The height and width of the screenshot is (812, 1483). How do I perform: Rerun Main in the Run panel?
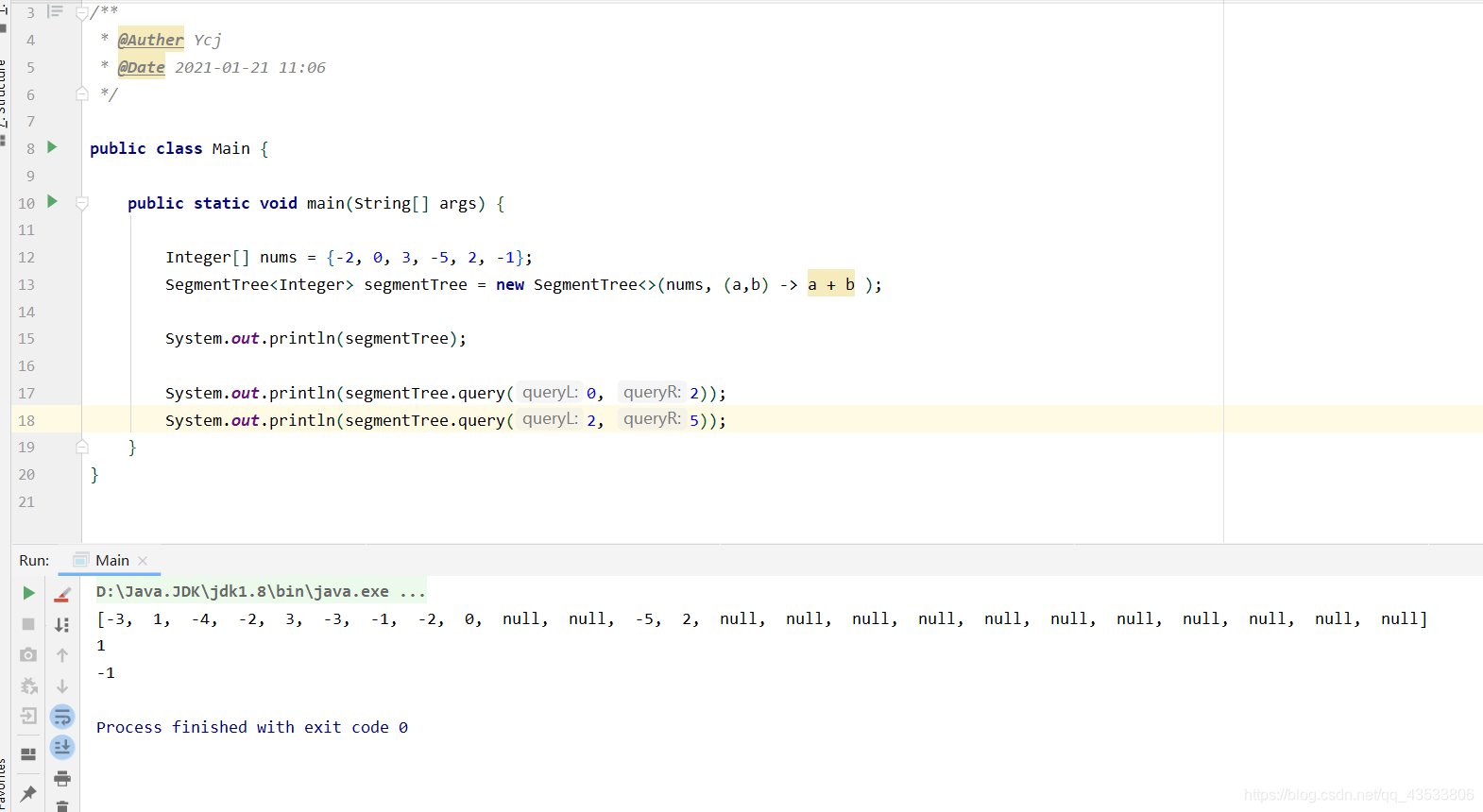(x=28, y=593)
